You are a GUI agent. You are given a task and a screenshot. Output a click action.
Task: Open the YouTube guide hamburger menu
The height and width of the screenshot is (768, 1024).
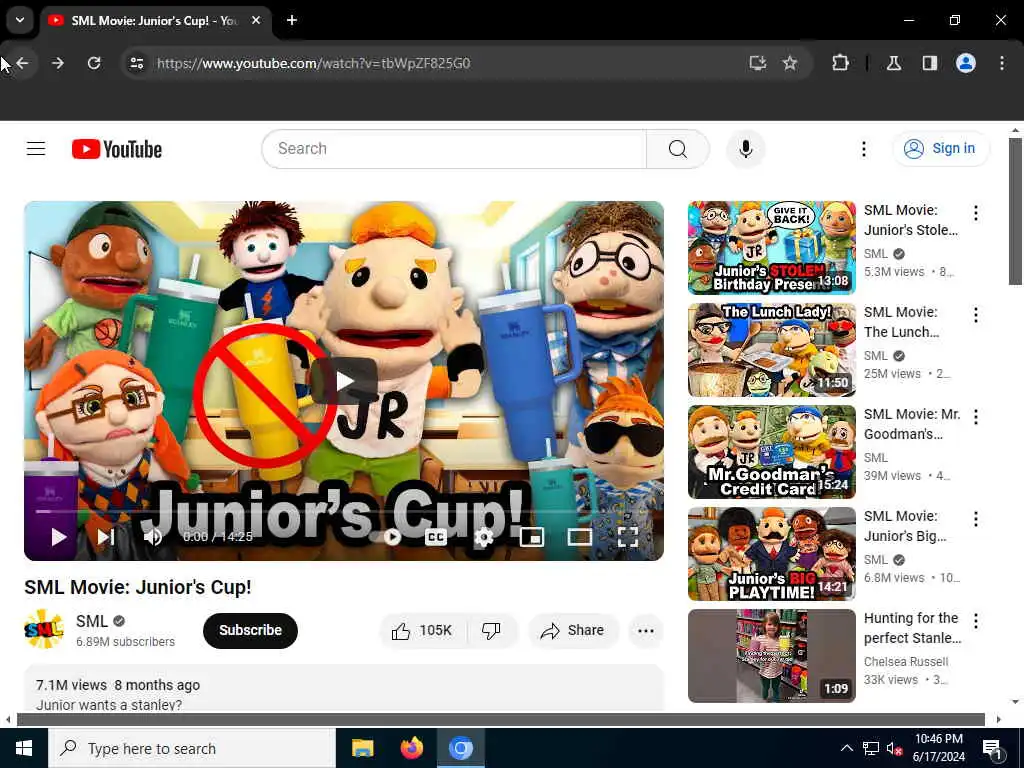coord(36,149)
